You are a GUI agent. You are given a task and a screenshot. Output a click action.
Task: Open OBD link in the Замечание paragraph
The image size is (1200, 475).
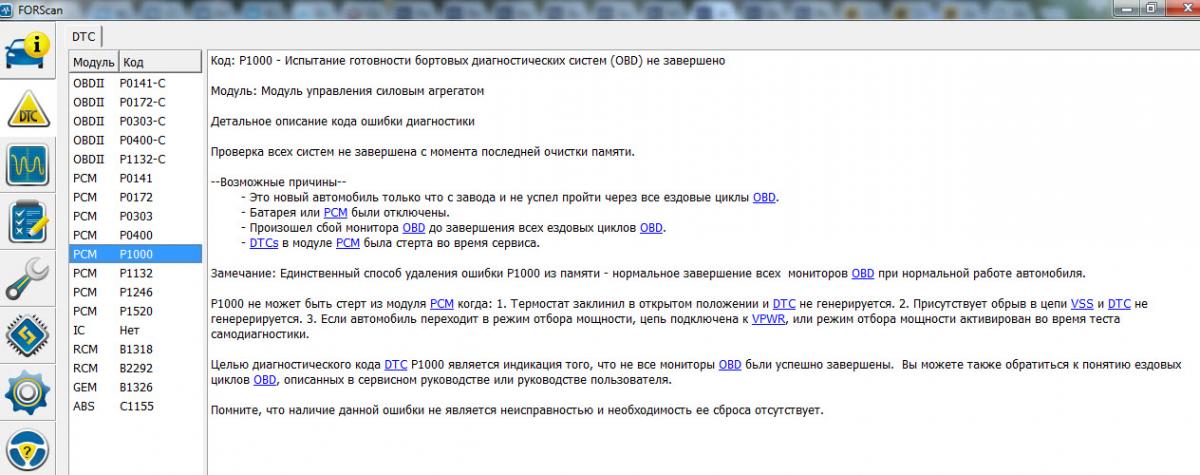863,273
